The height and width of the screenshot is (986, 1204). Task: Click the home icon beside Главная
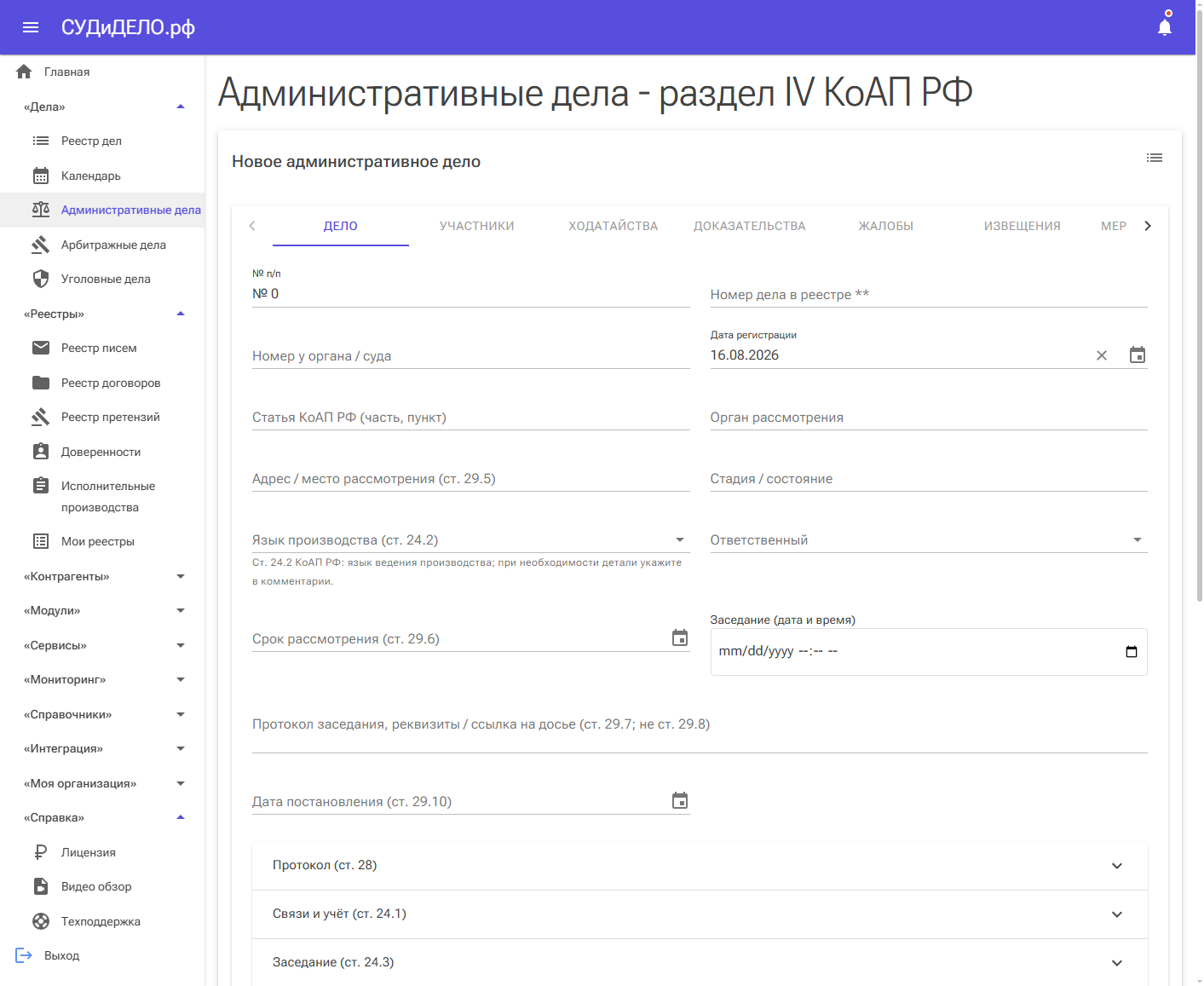tap(24, 72)
